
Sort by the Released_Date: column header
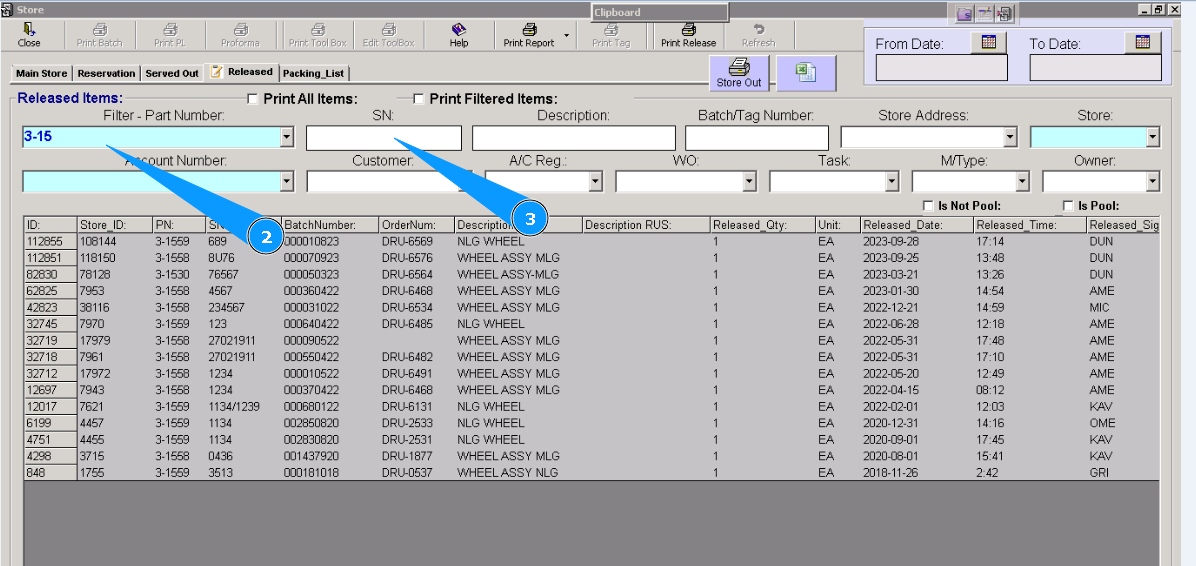(917, 225)
